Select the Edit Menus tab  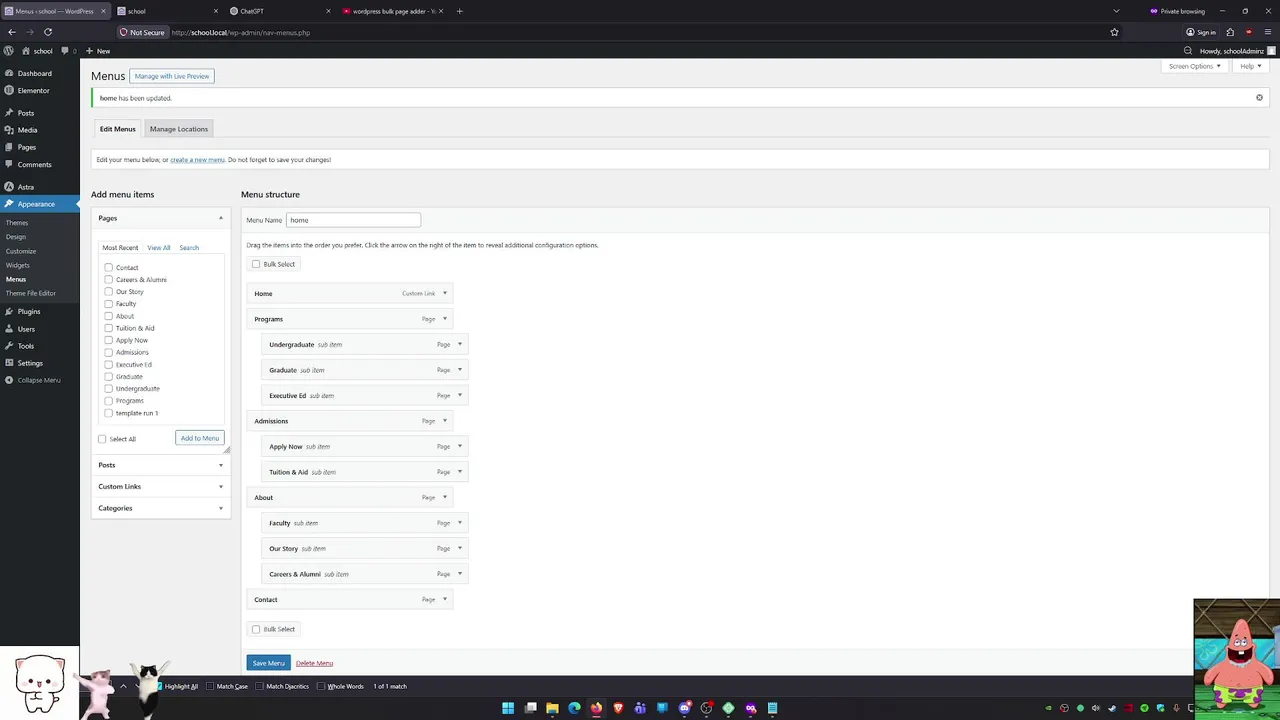pyautogui.click(x=117, y=129)
